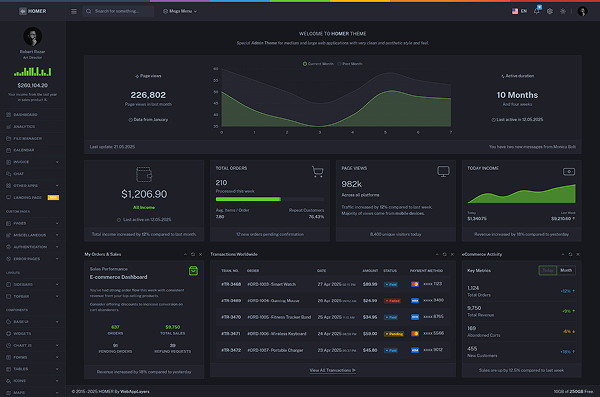Click the WebAppLayers footer link
The height and width of the screenshot is (397, 600).
[x=135, y=392]
